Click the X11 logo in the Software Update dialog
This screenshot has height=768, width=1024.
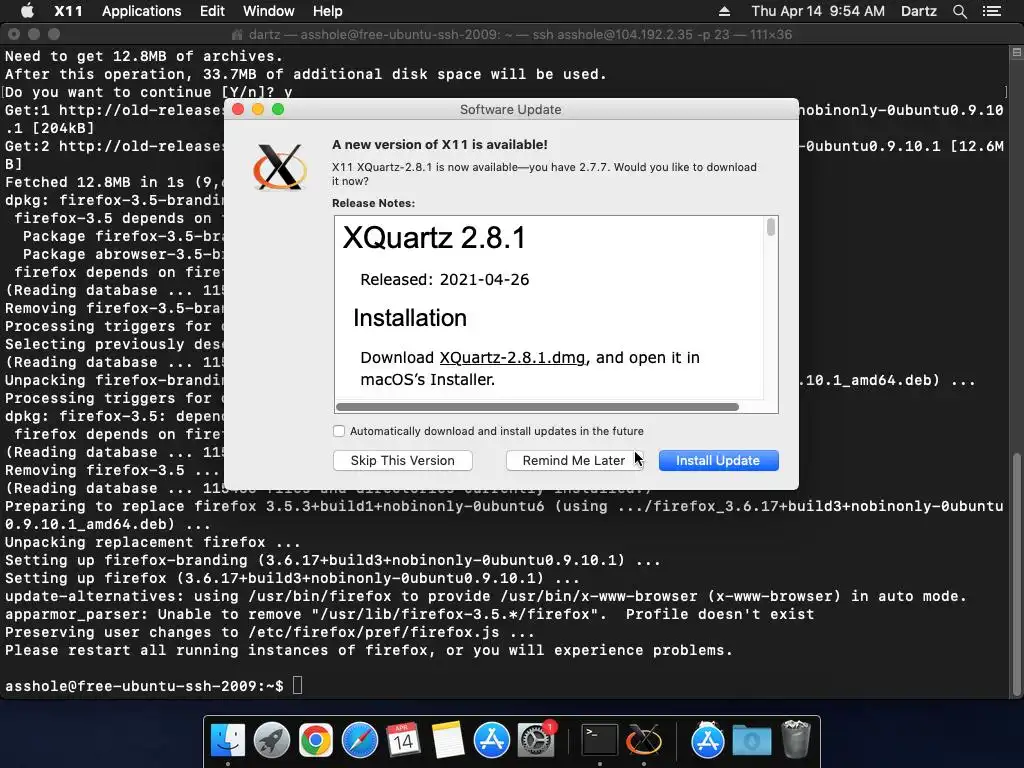280,167
